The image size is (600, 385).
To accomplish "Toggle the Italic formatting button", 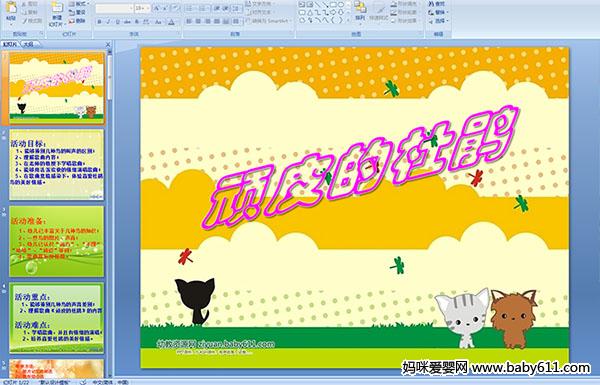I will [108, 22].
